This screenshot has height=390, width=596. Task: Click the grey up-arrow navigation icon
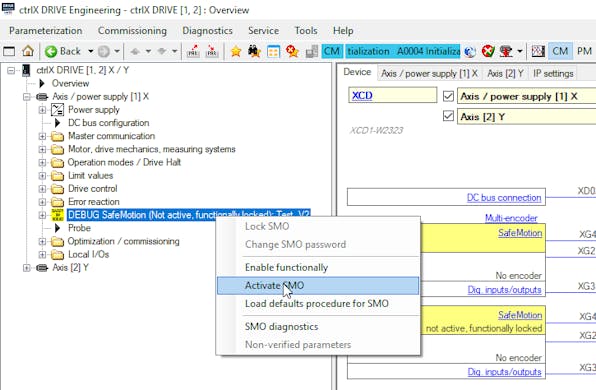(135, 51)
